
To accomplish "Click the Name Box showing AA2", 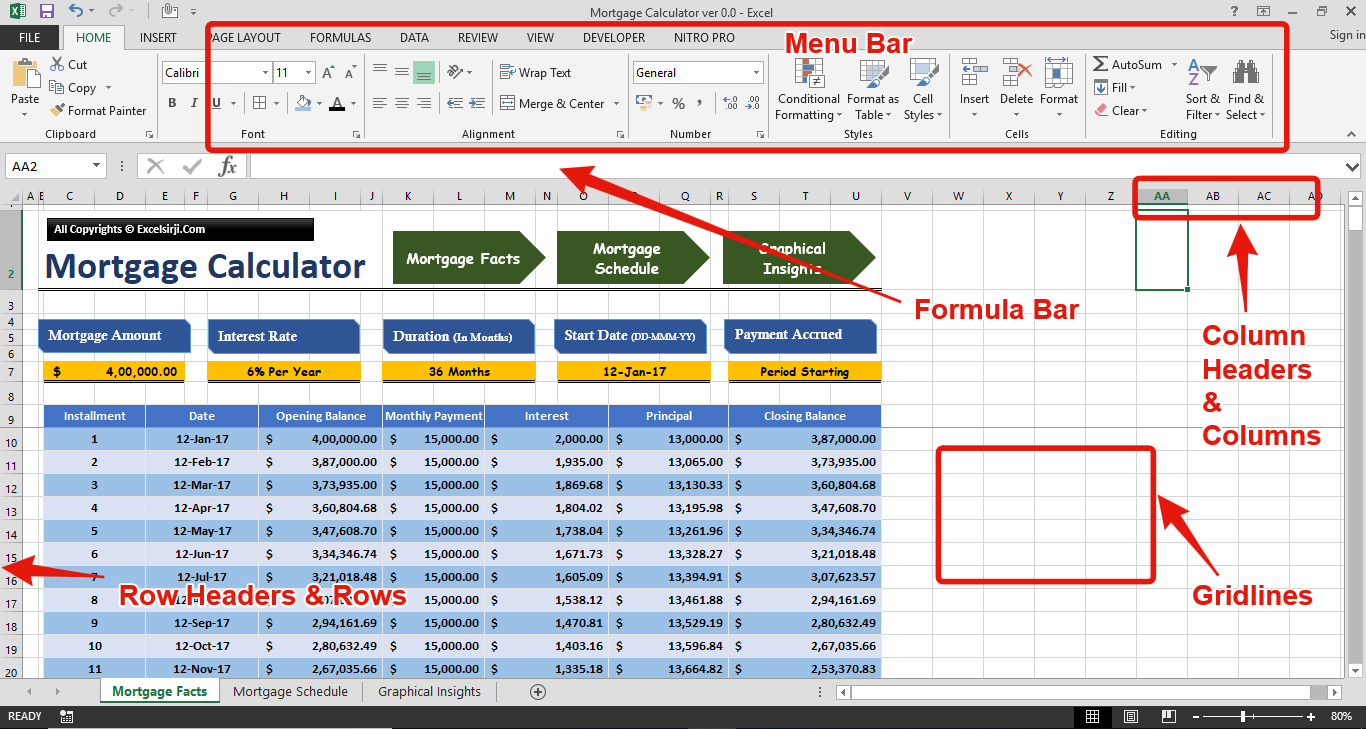I will (x=56, y=166).
